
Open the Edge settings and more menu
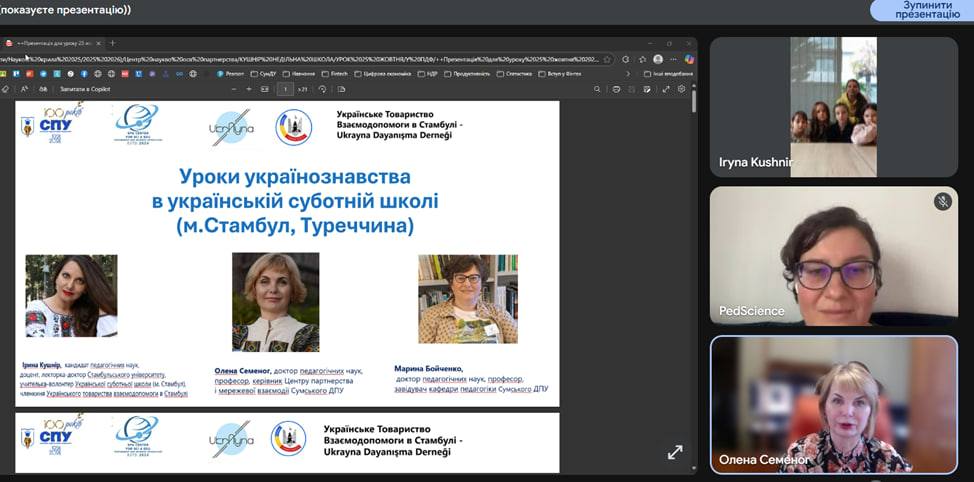pyautogui.click(x=675, y=59)
